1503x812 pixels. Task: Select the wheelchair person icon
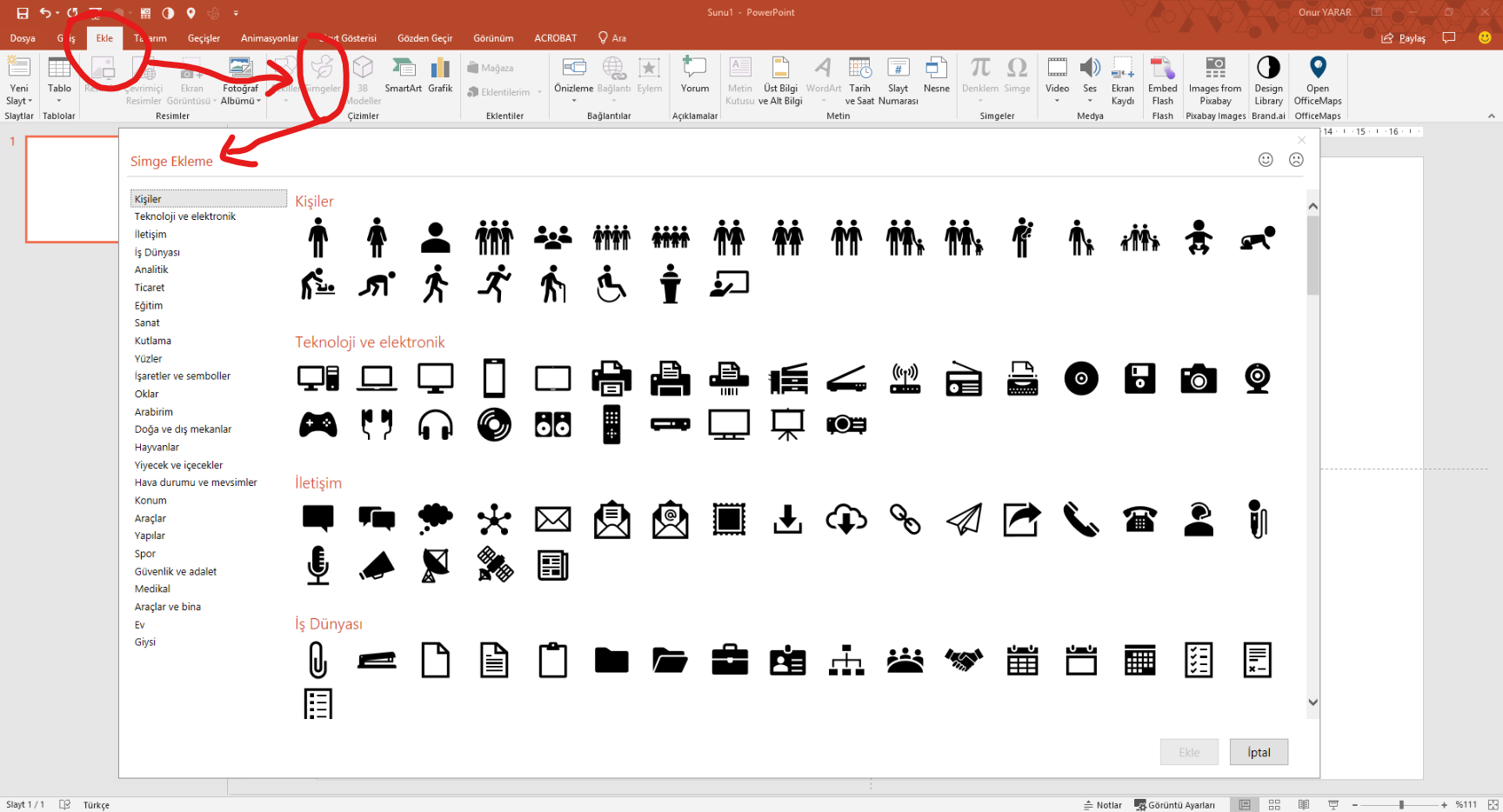611,284
